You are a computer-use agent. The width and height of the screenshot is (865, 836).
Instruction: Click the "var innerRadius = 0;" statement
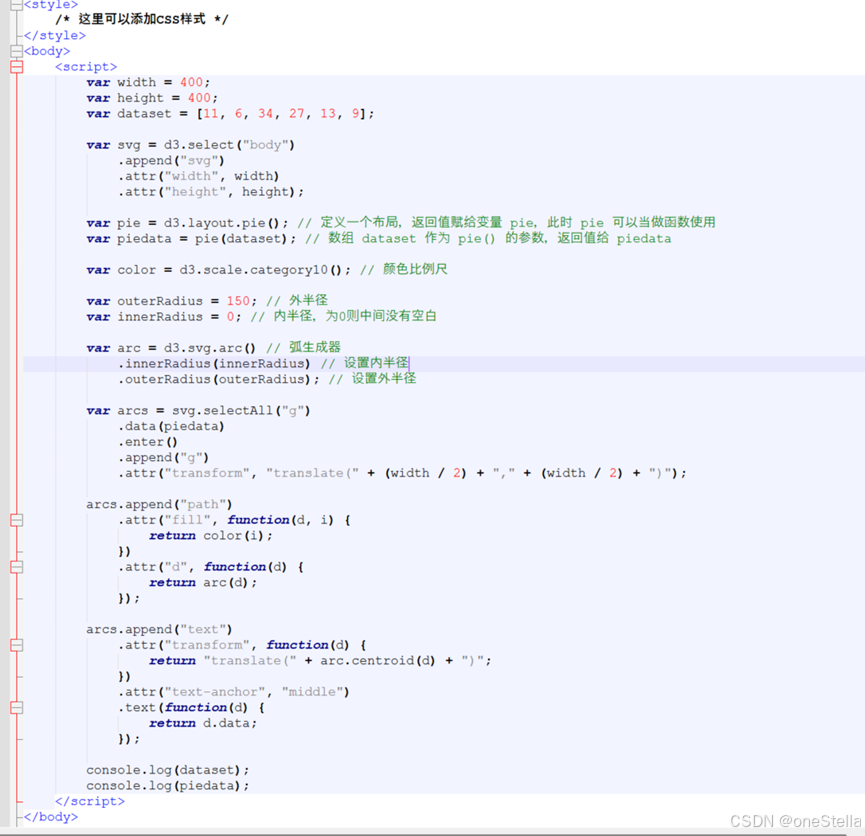point(164,317)
